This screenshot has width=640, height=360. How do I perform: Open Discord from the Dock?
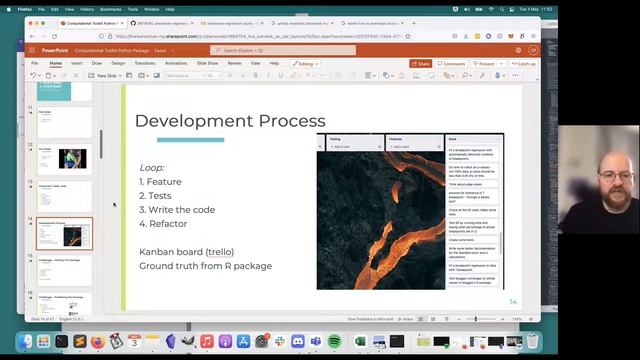tap(298, 341)
